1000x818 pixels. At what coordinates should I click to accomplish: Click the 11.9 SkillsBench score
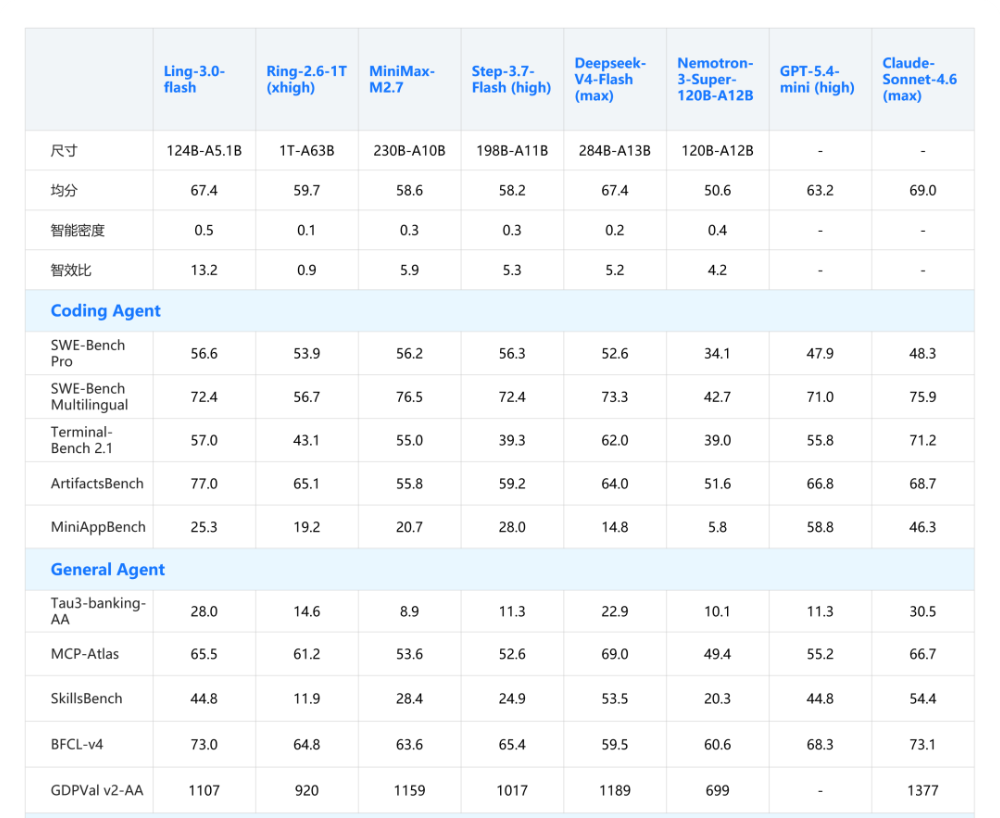click(x=307, y=699)
